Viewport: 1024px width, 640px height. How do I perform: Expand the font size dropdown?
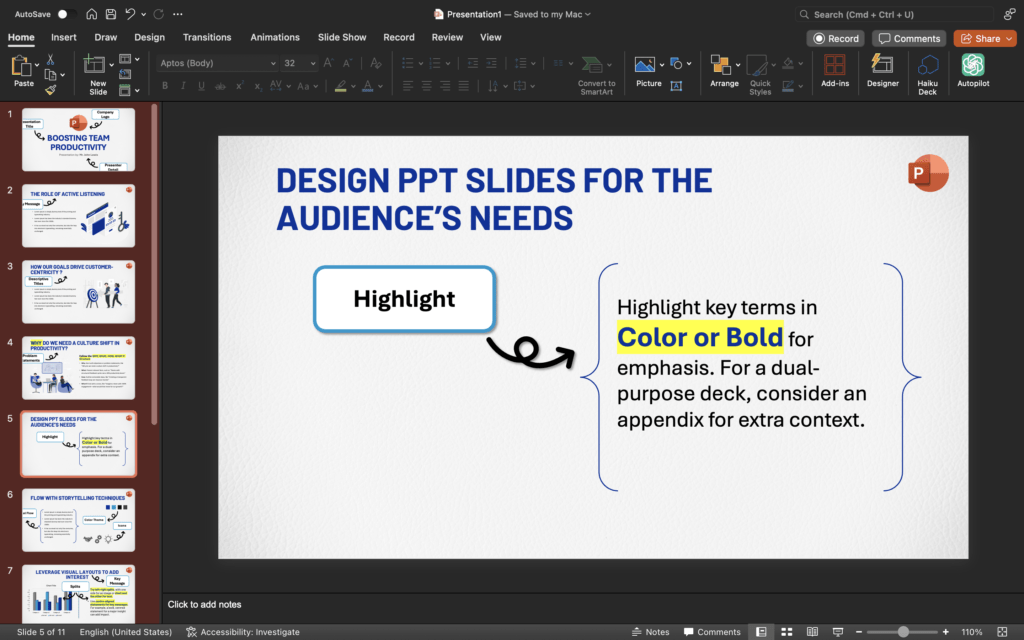313,63
